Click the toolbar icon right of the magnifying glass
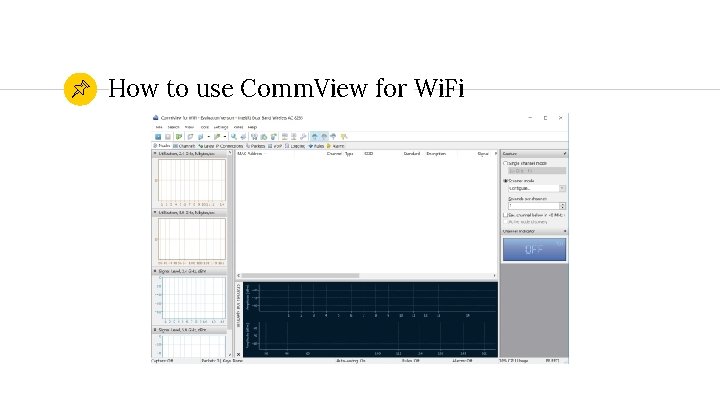720x405 pixels. (x=243, y=137)
